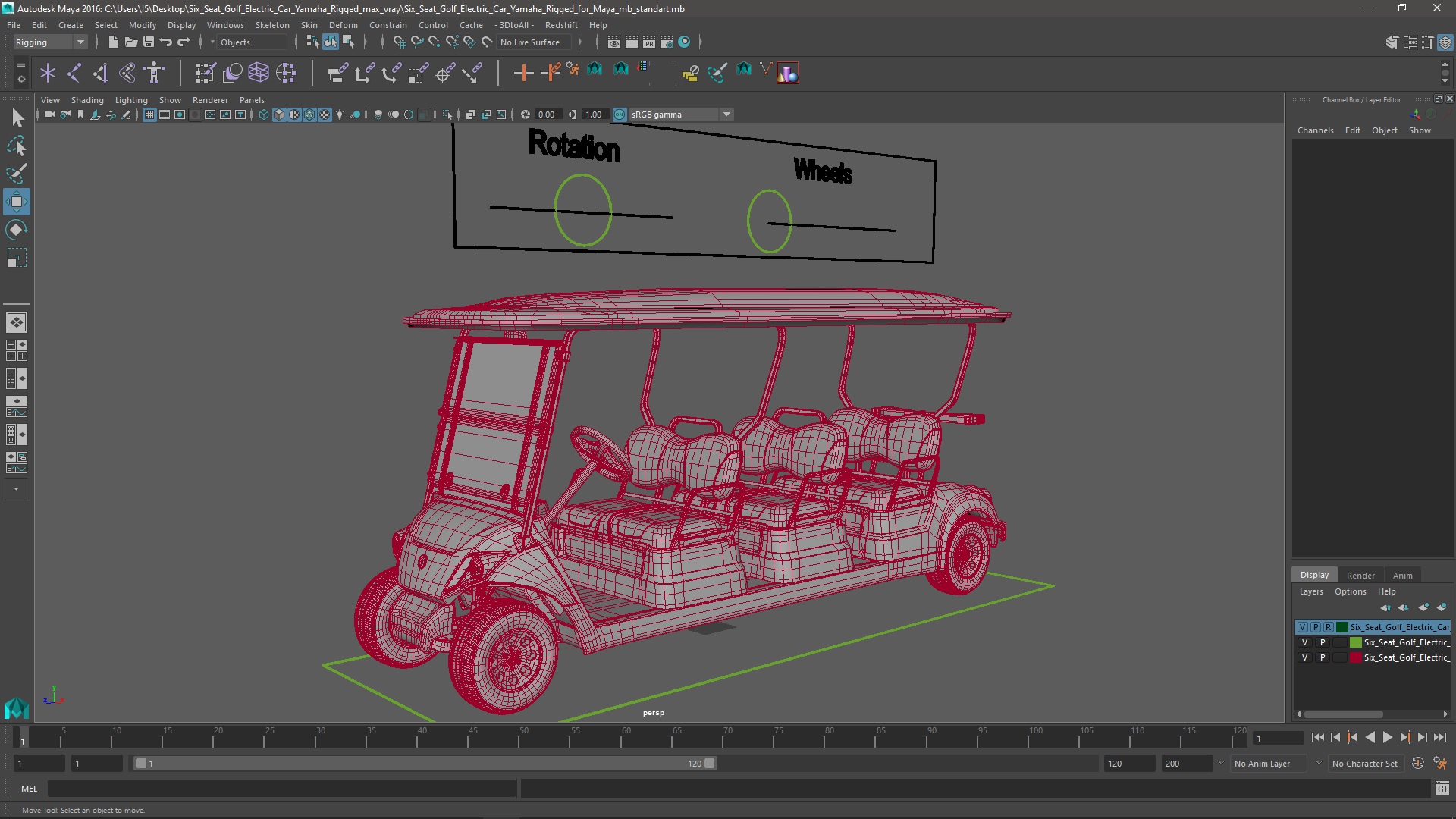Click the Create Lattice shelf icon
The image size is (1456, 819).
pos(259,73)
